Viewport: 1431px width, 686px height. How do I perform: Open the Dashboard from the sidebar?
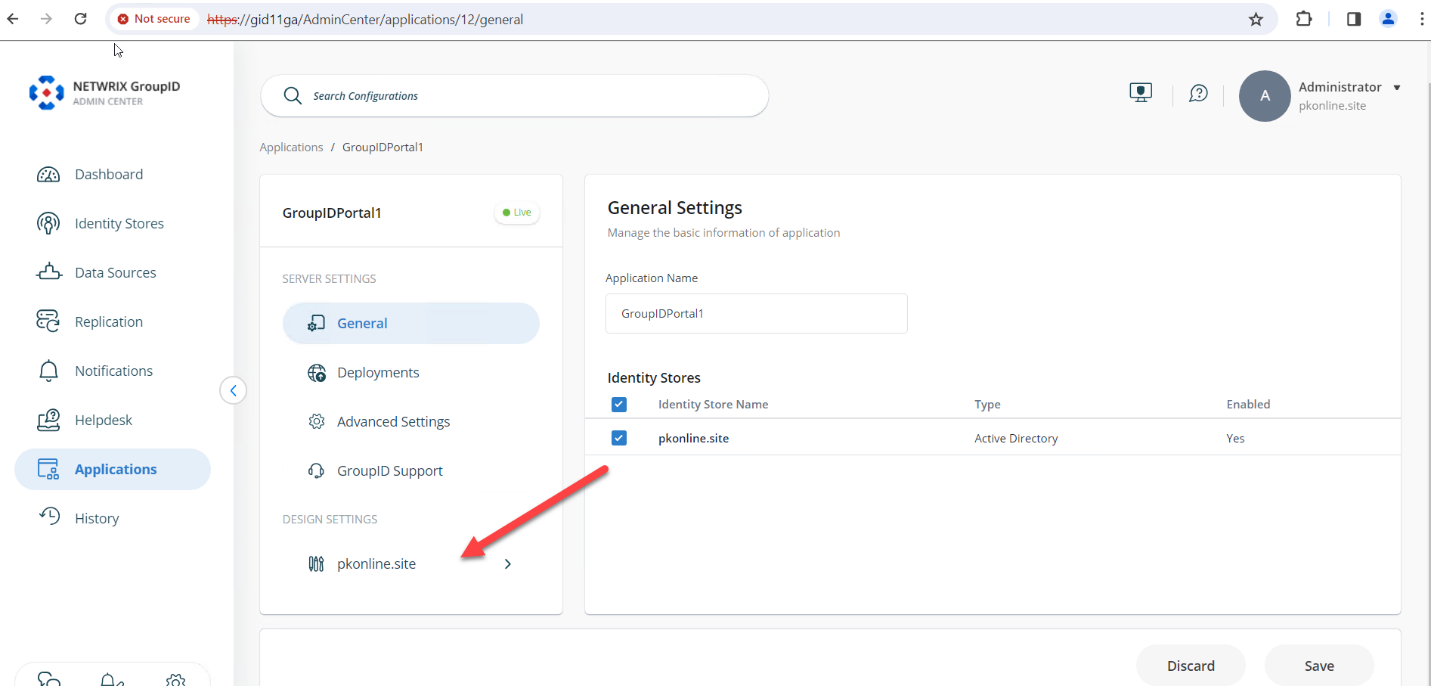click(x=108, y=174)
